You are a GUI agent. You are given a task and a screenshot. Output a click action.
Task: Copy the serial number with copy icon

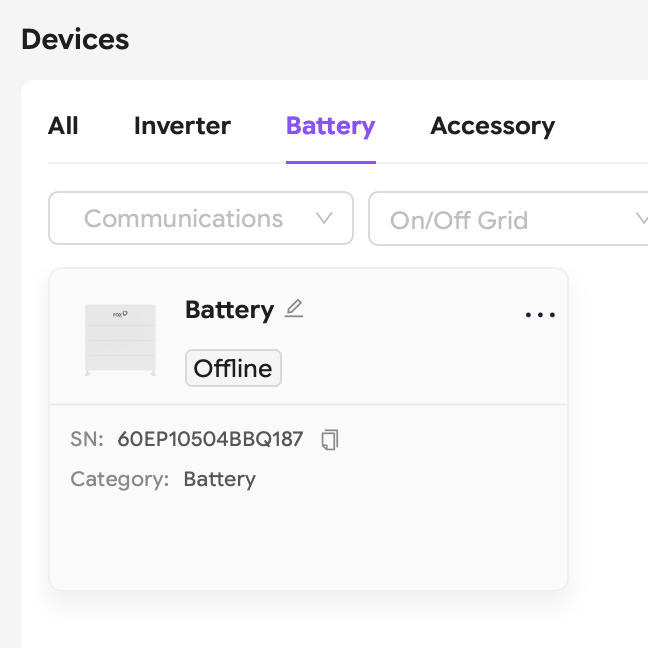[330, 439]
